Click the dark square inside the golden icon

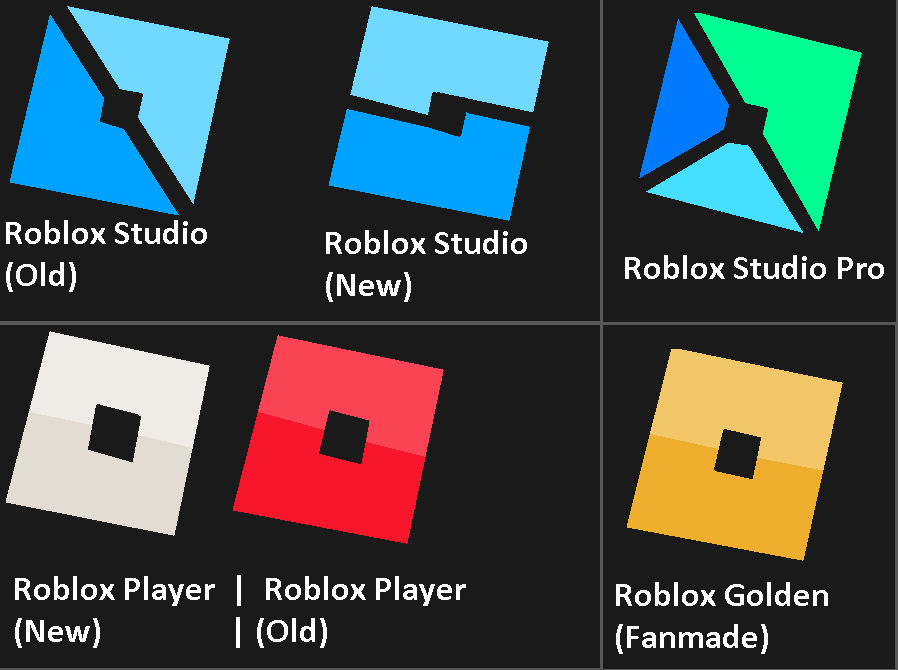[737, 452]
